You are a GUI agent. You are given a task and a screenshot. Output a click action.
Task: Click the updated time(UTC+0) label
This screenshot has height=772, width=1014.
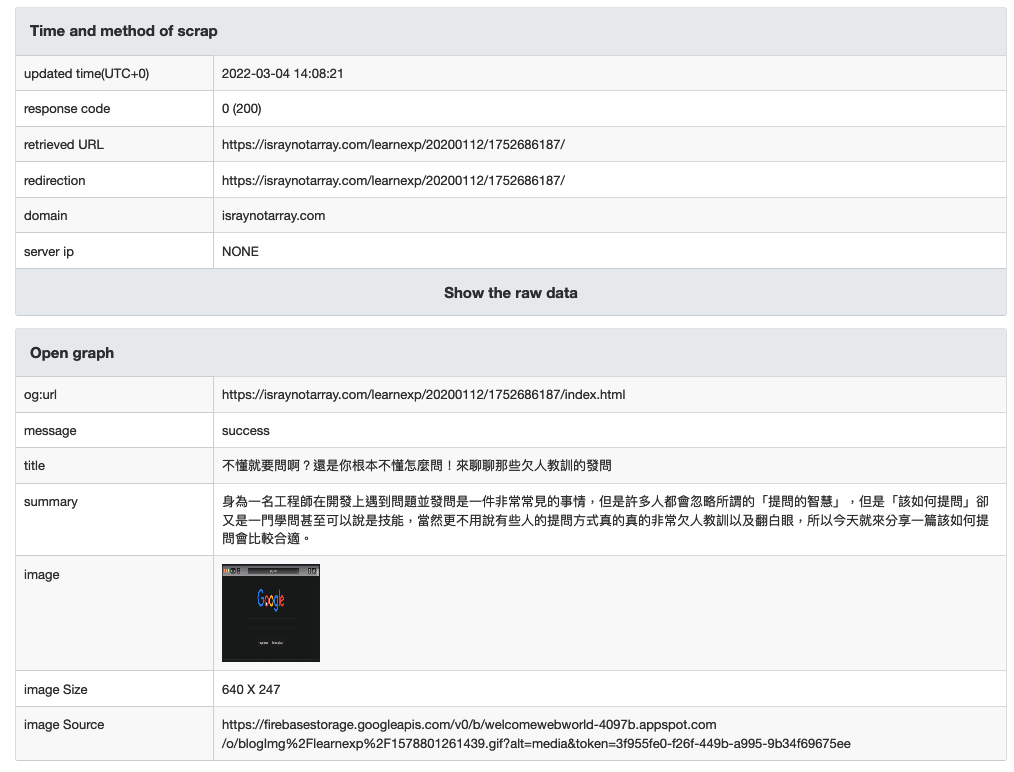[86, 74]
